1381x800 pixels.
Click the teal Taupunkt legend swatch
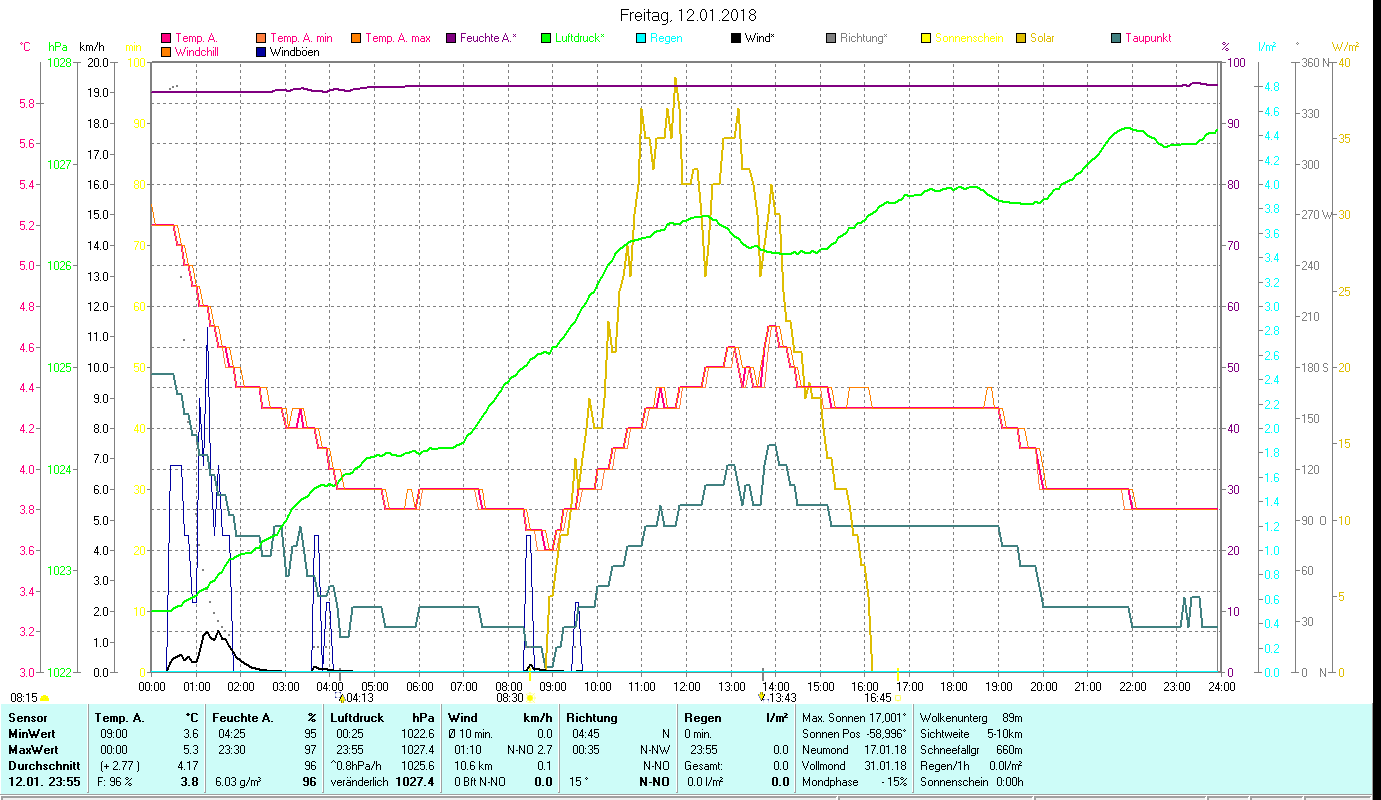1115,39
